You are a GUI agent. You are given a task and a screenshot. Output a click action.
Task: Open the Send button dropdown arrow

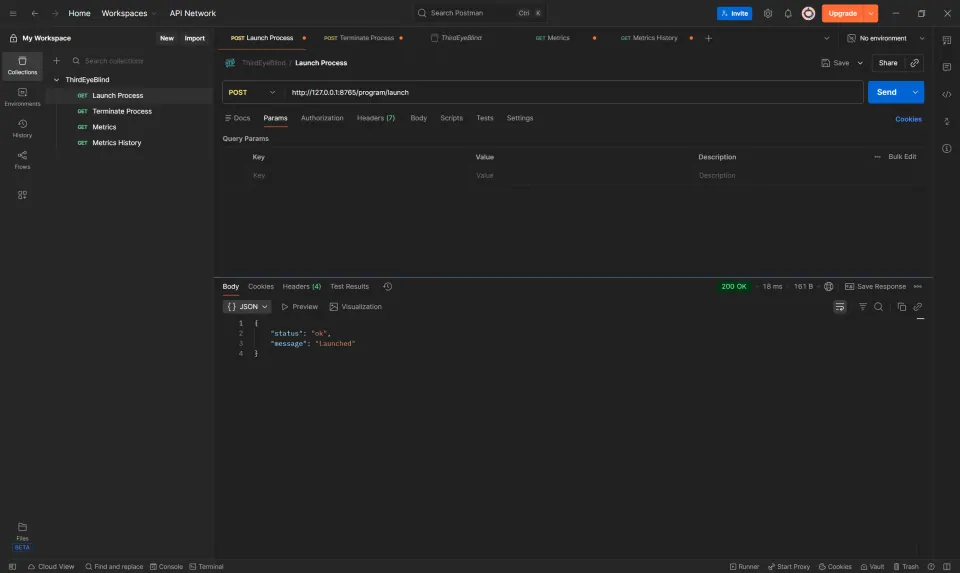[915, 92]
